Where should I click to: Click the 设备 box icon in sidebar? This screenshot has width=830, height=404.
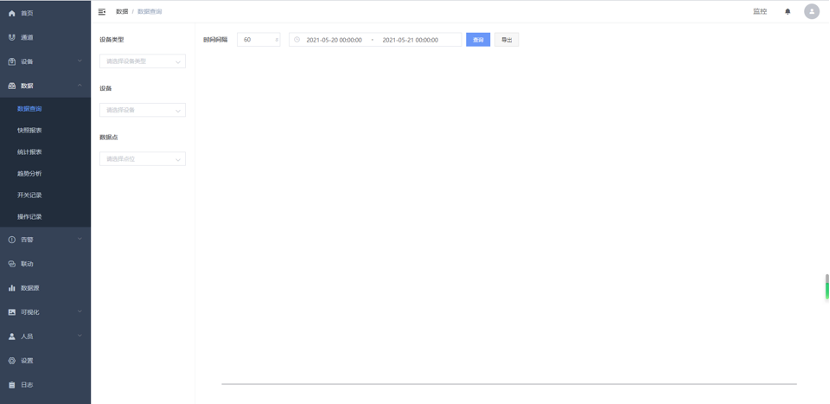coord(12,62)
